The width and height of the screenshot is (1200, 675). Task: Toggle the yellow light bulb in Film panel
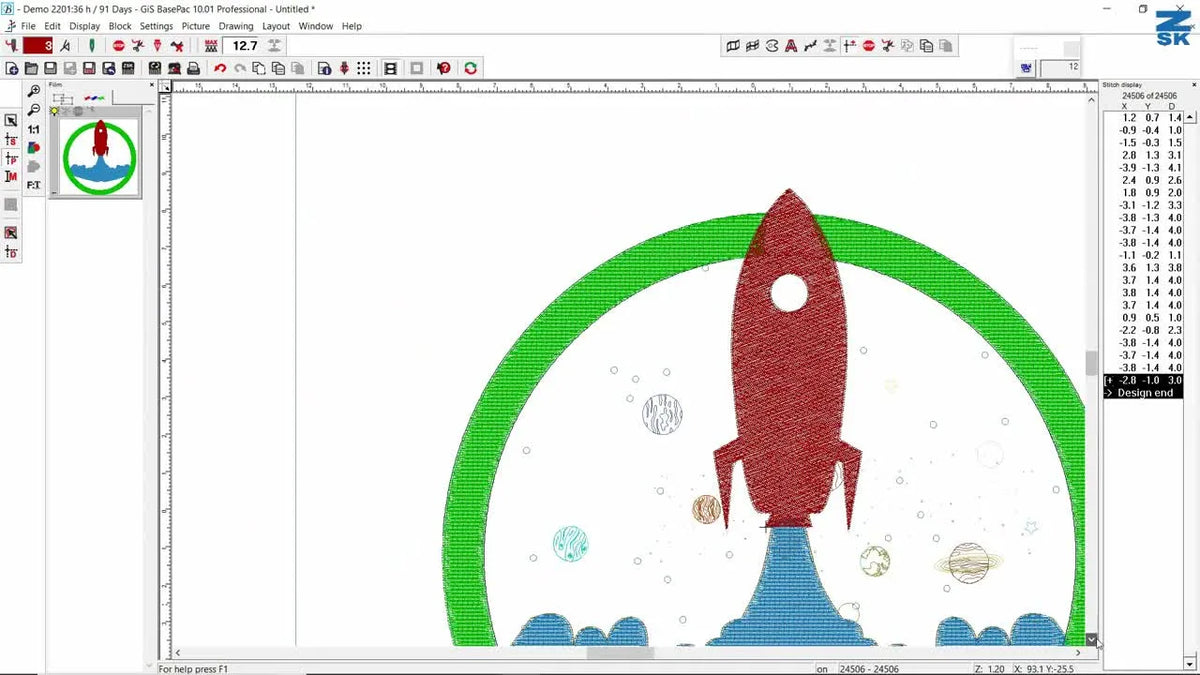coord(55,111)
